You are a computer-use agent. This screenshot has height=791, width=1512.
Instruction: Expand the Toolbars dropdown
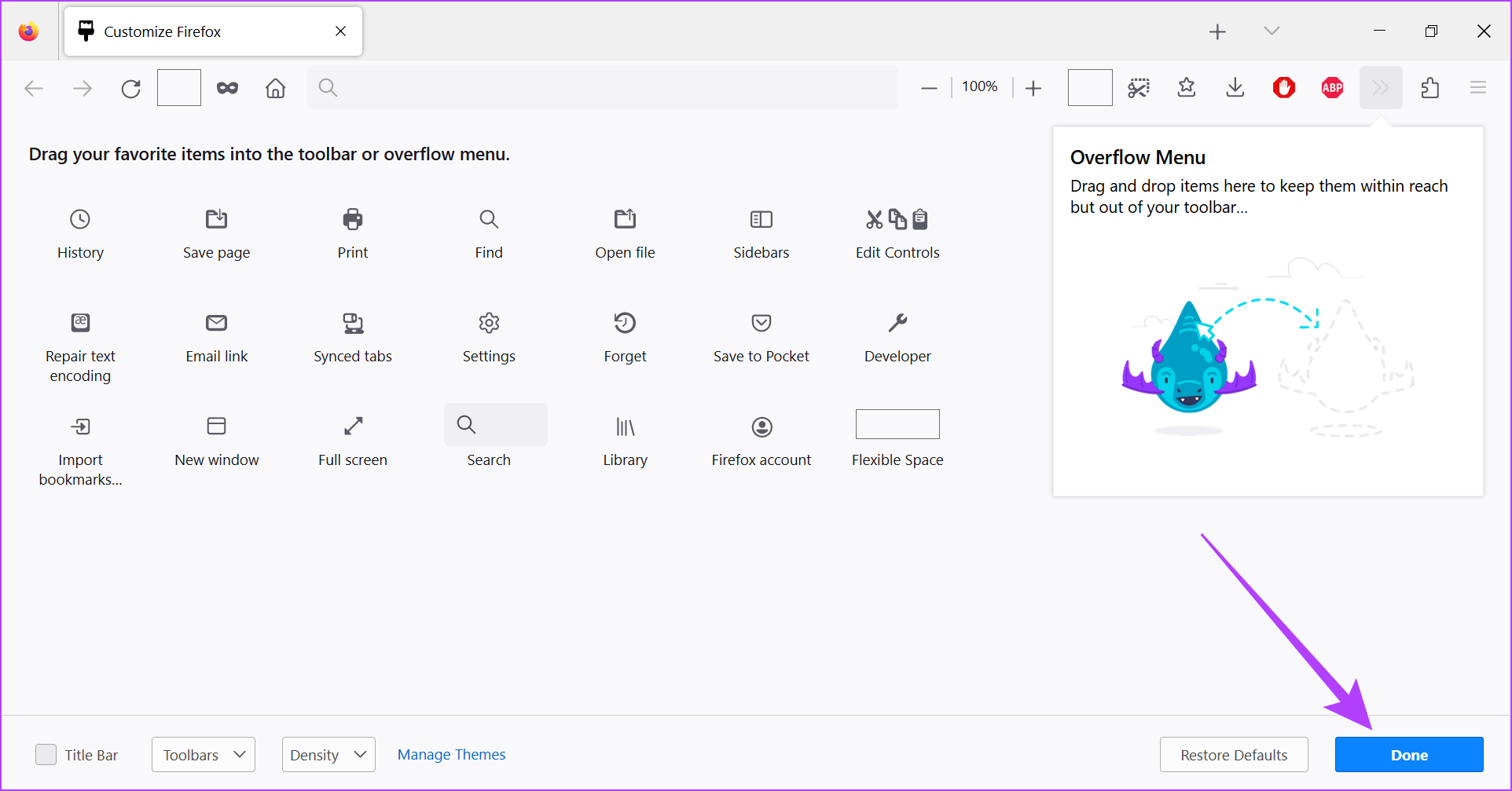point(204,755)
